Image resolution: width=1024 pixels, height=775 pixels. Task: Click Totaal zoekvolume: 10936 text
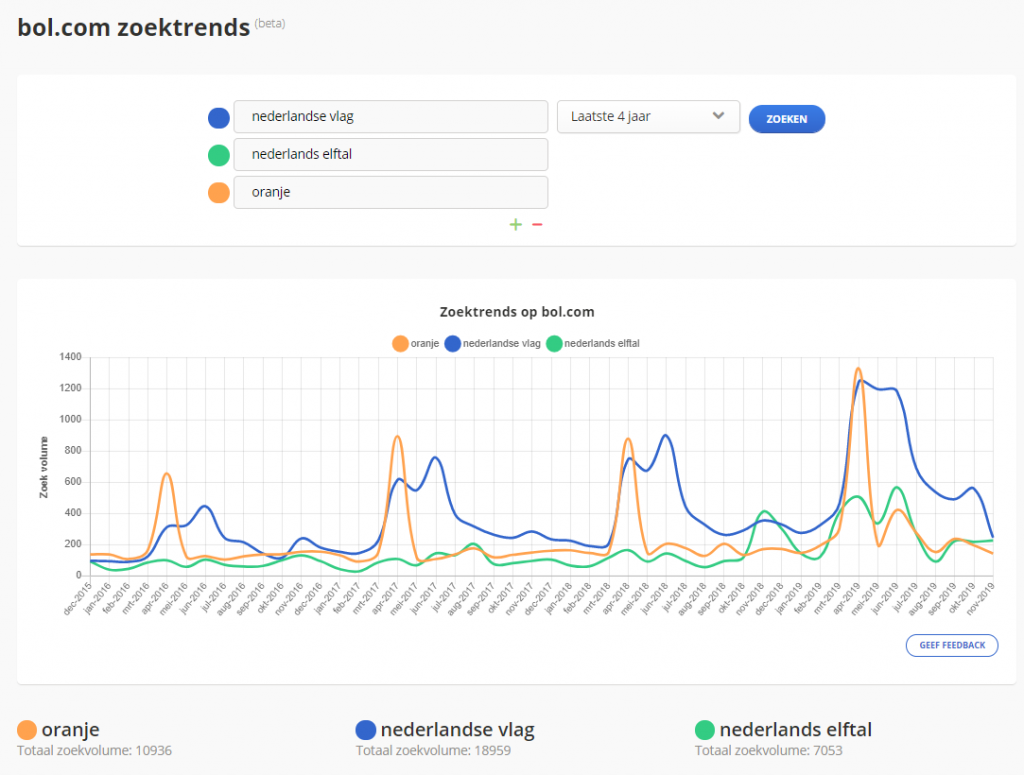coord(95,751)
